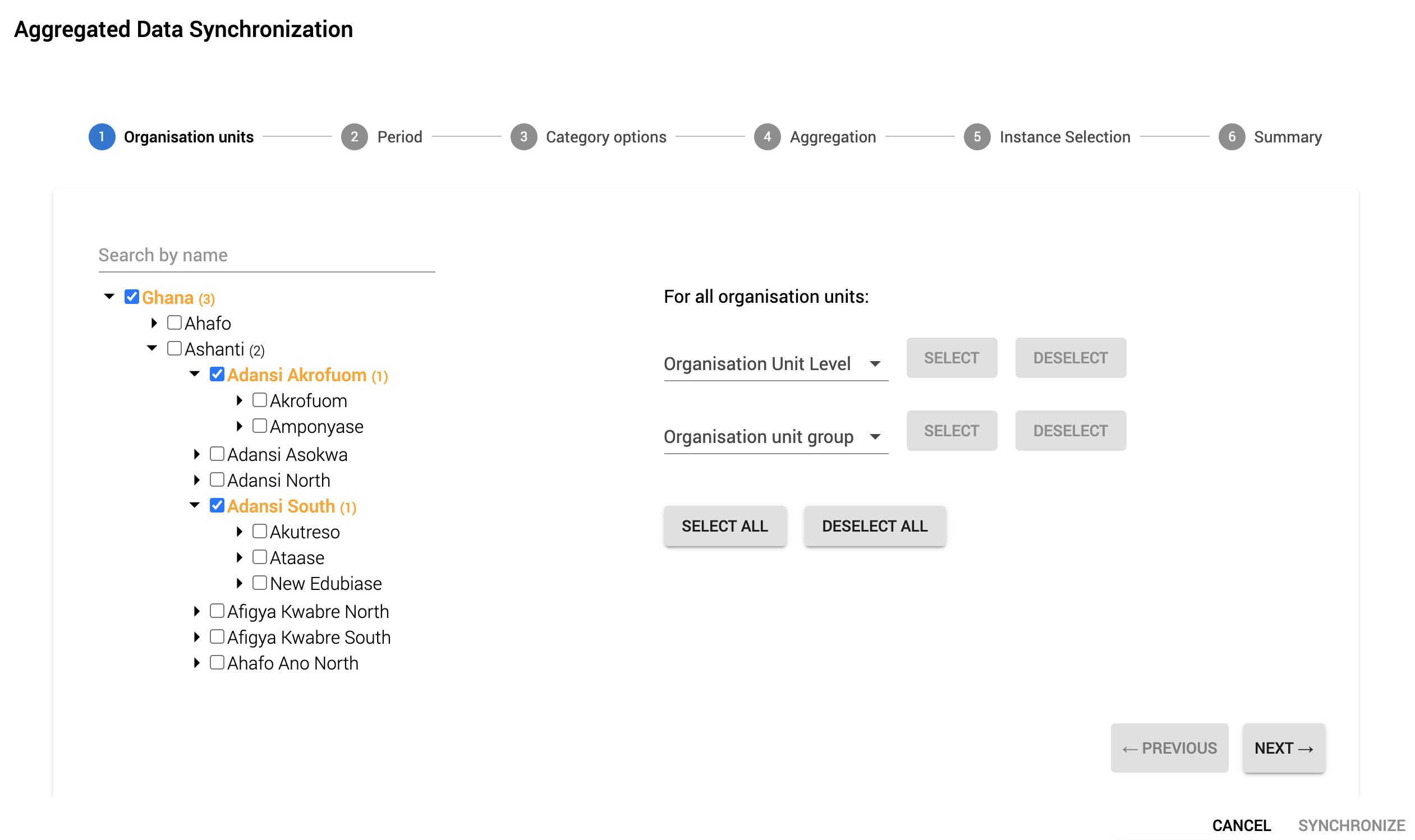Click the SELECT ALL button
1415x840 pixels.
[725, 526]
